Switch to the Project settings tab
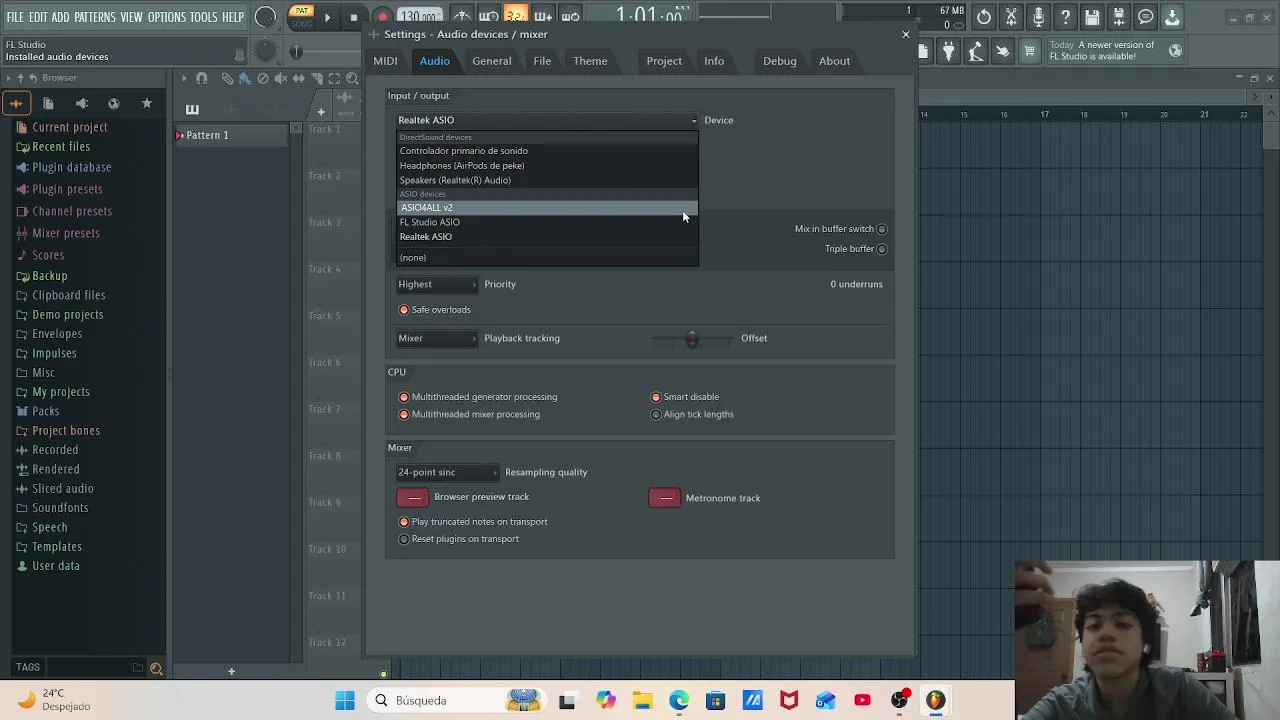The image size is (1280, 720). click(x=664, y=61)
